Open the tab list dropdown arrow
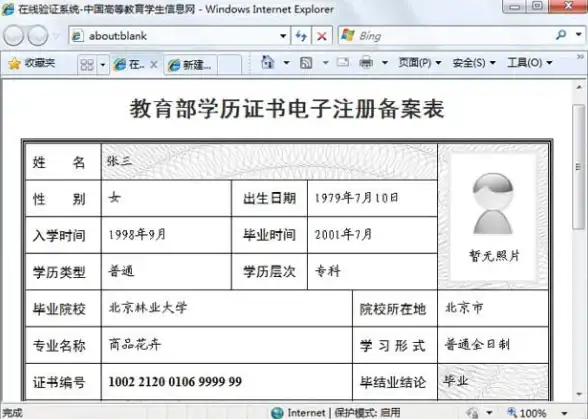The width and height of the screenshot is (588, 419). pyautogui.click(x=103, y=65)
